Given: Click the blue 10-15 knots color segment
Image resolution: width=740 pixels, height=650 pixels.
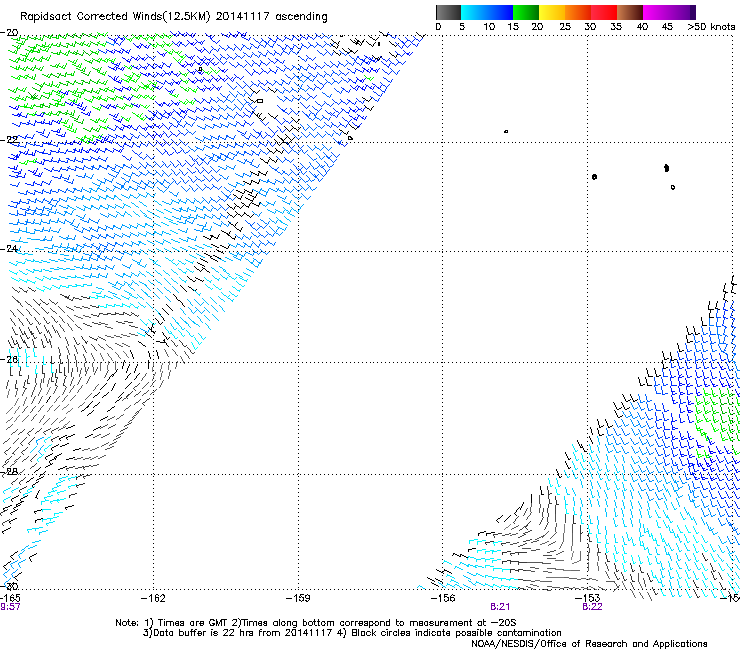Looking at the screenshot, I should coord(500,12).
